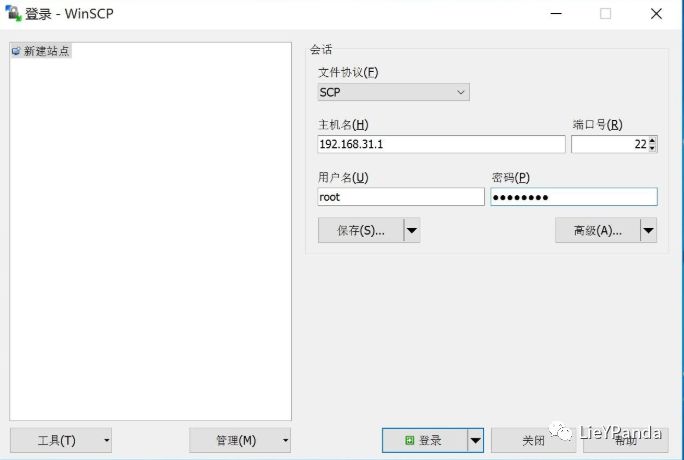Minimize the WinSCP login window
Screen dimensions: 684x460
pyautogui.click(x=556, y=14)
